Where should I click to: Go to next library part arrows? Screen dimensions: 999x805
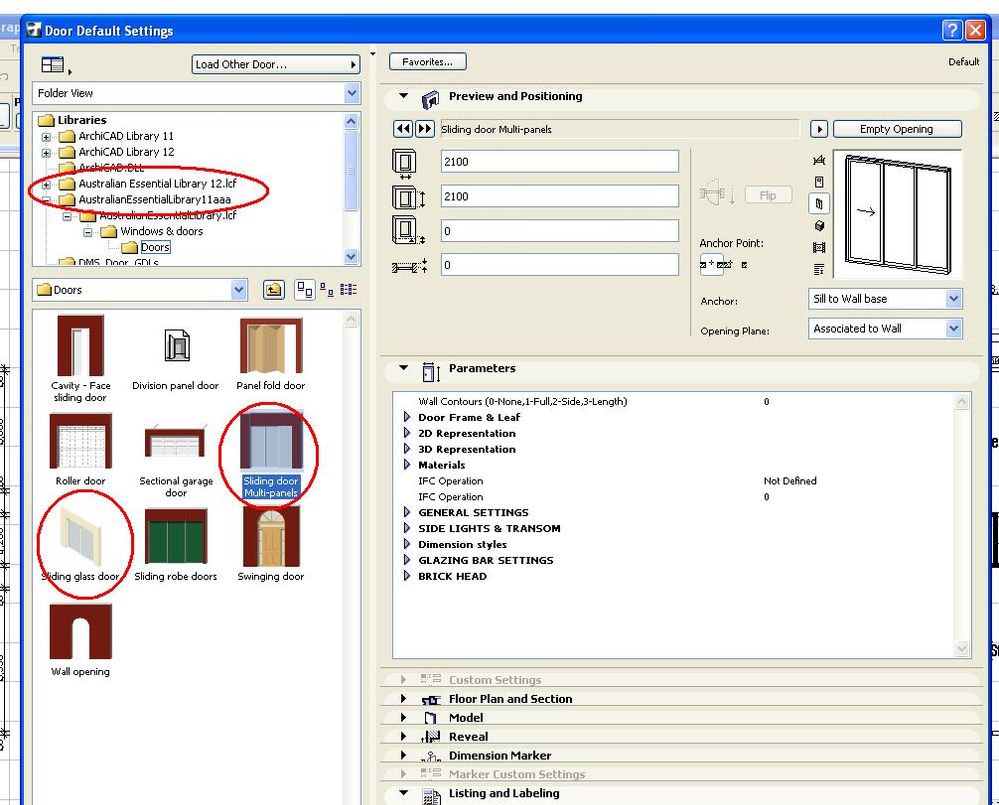(425, 129)
